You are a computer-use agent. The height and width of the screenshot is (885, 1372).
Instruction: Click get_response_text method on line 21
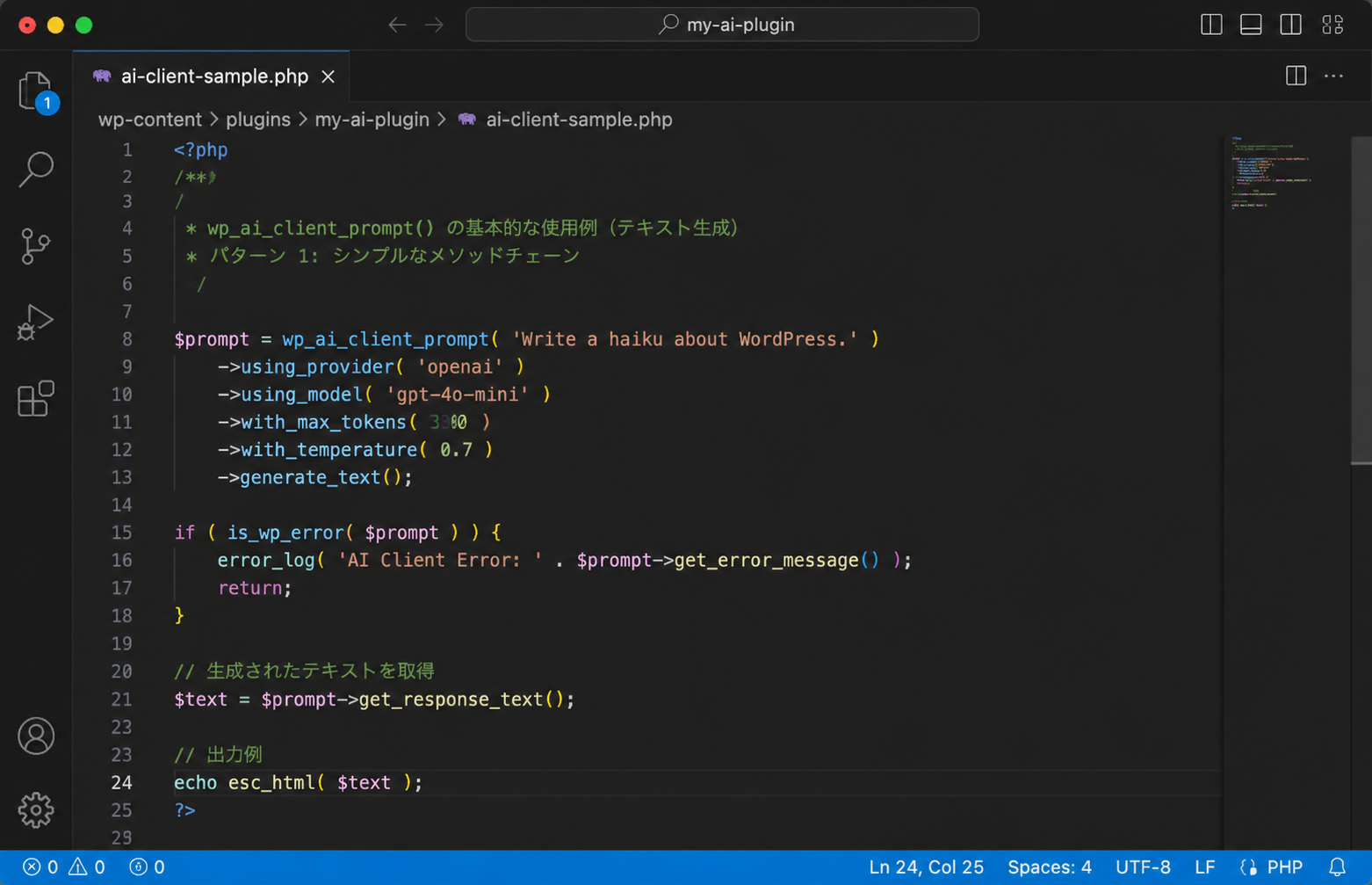[x=451, y=700]
